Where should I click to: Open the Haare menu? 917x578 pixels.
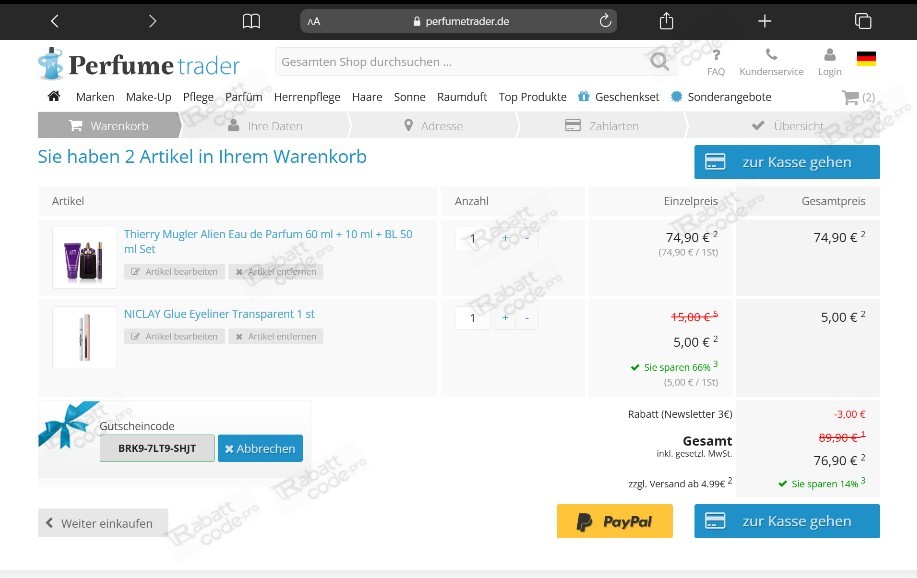[x=367, y=97]
